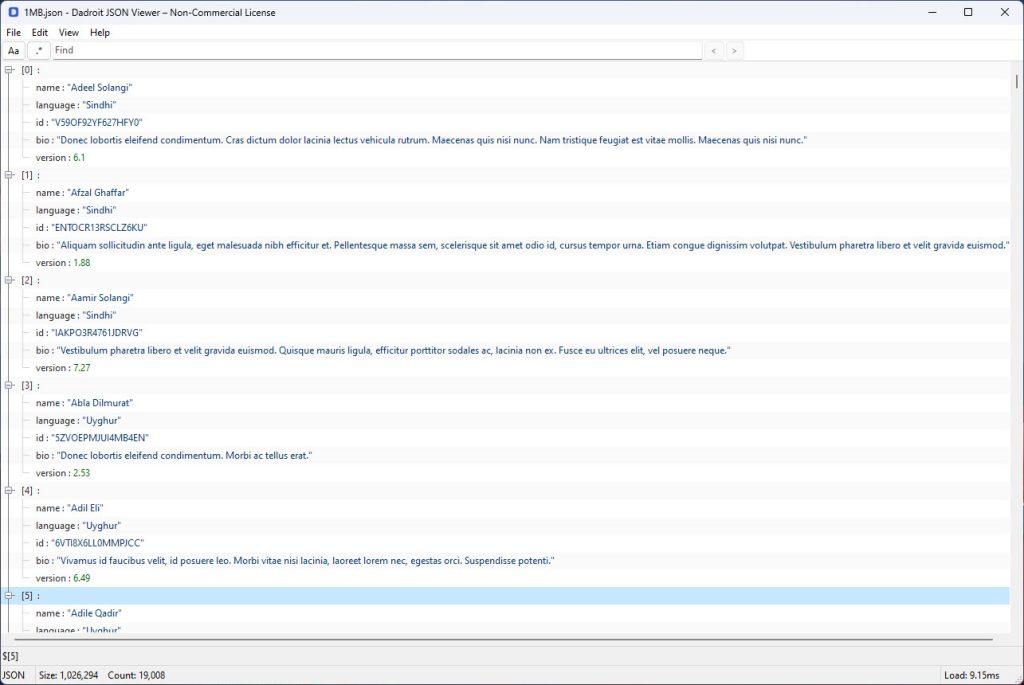
Task: Go to the previous find result
Action: 714,50
